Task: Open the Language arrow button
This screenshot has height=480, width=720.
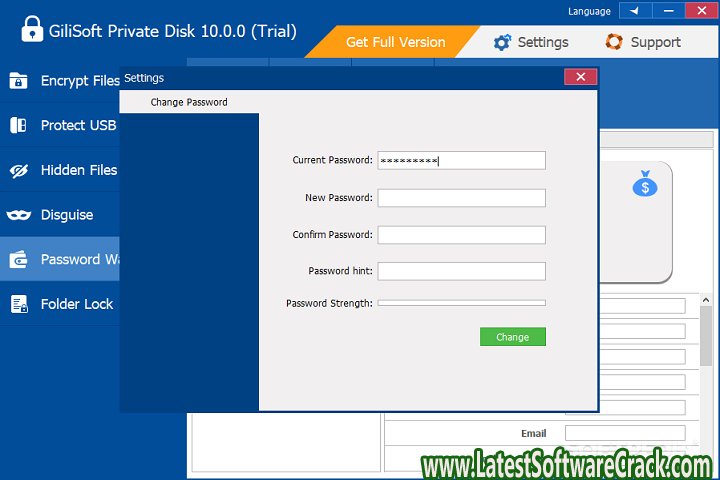Action: pos(636,11)
